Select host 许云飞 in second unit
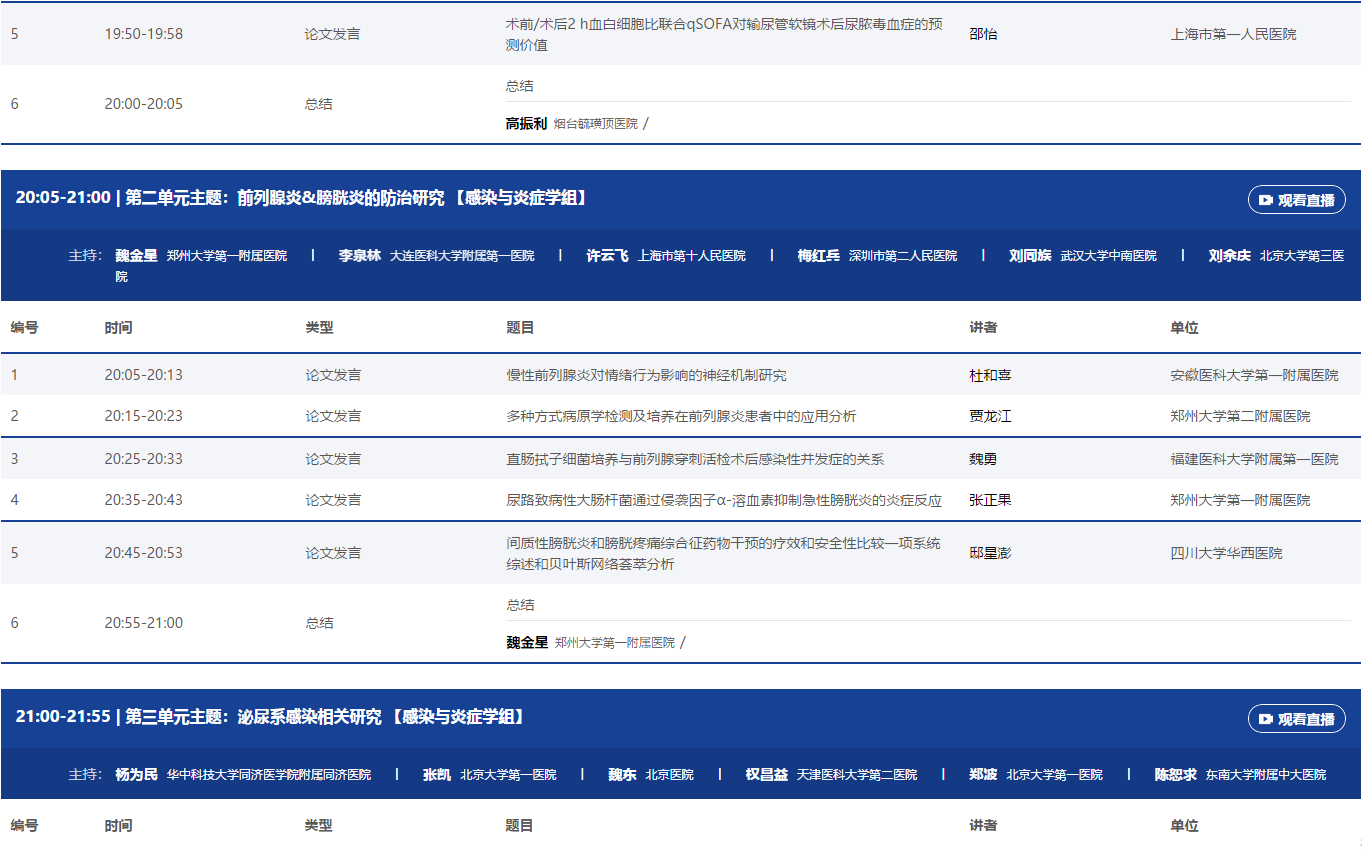Screen dimensions: 1362x850 pyautogui.click(x=608, y=256)
